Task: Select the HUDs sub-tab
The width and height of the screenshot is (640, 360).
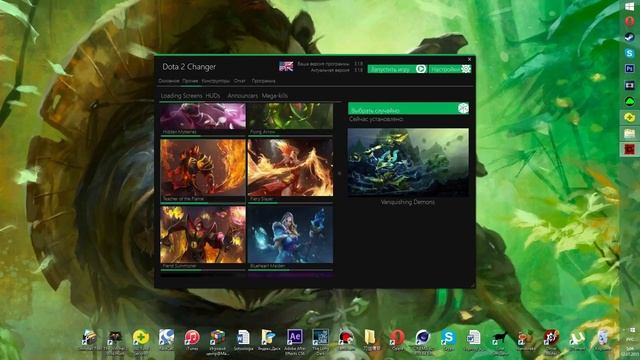Action: (213, 96)
